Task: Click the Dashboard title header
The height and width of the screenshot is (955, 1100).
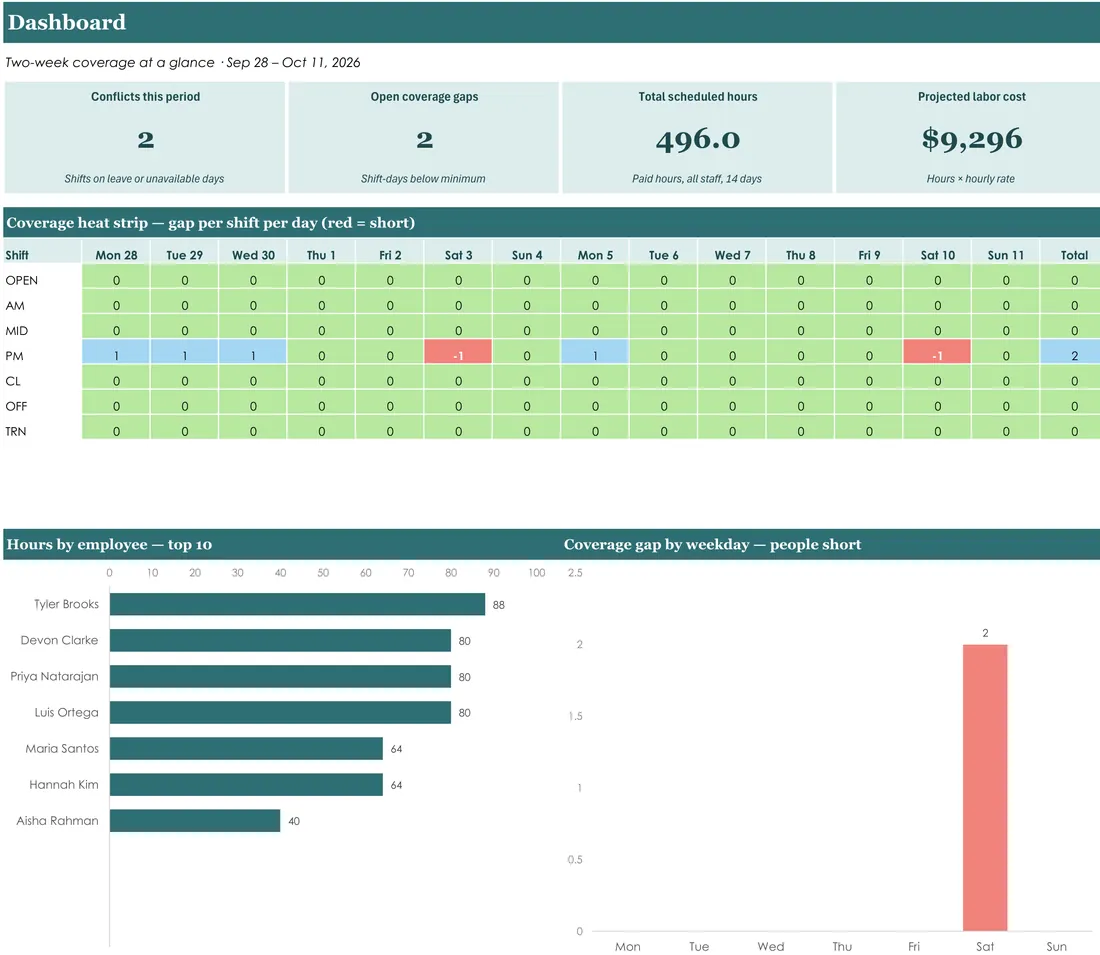Action: [551, 22]
